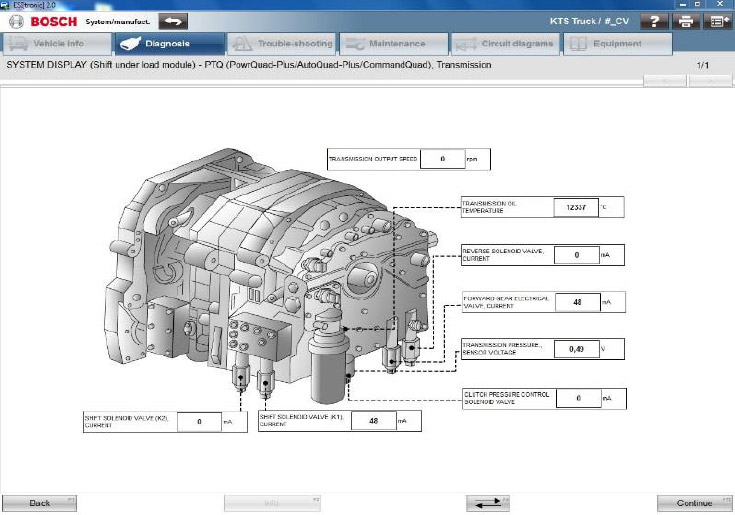The width and height of the screenshot is (735, 515).
Task: Minimize the ESI[tronic] window
Action: (682, 4)
